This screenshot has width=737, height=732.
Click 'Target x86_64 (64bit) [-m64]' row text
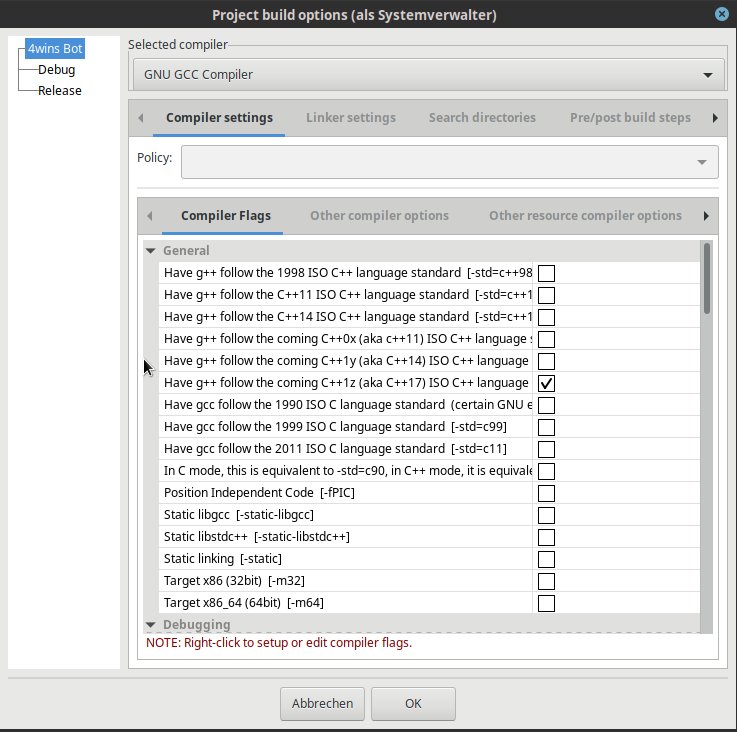pos(243,603)
